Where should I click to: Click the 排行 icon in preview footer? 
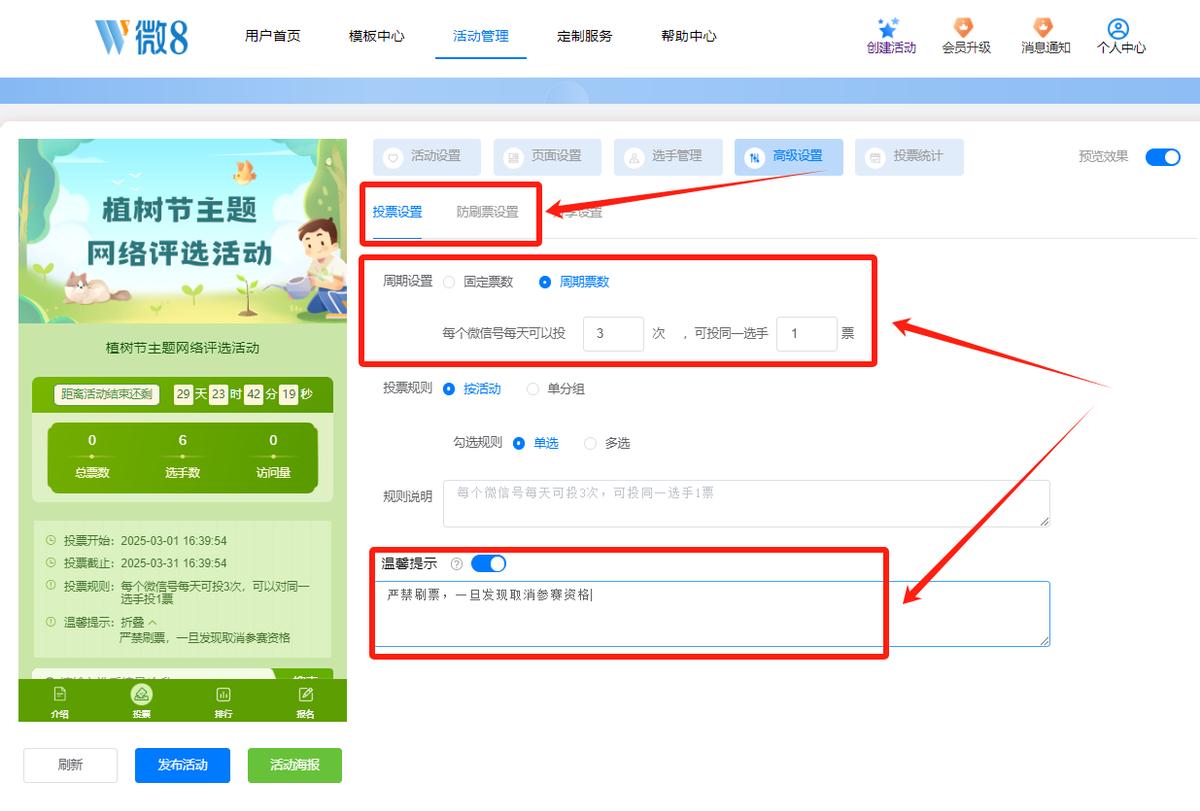pyautogui.click(x=224, y=694)
